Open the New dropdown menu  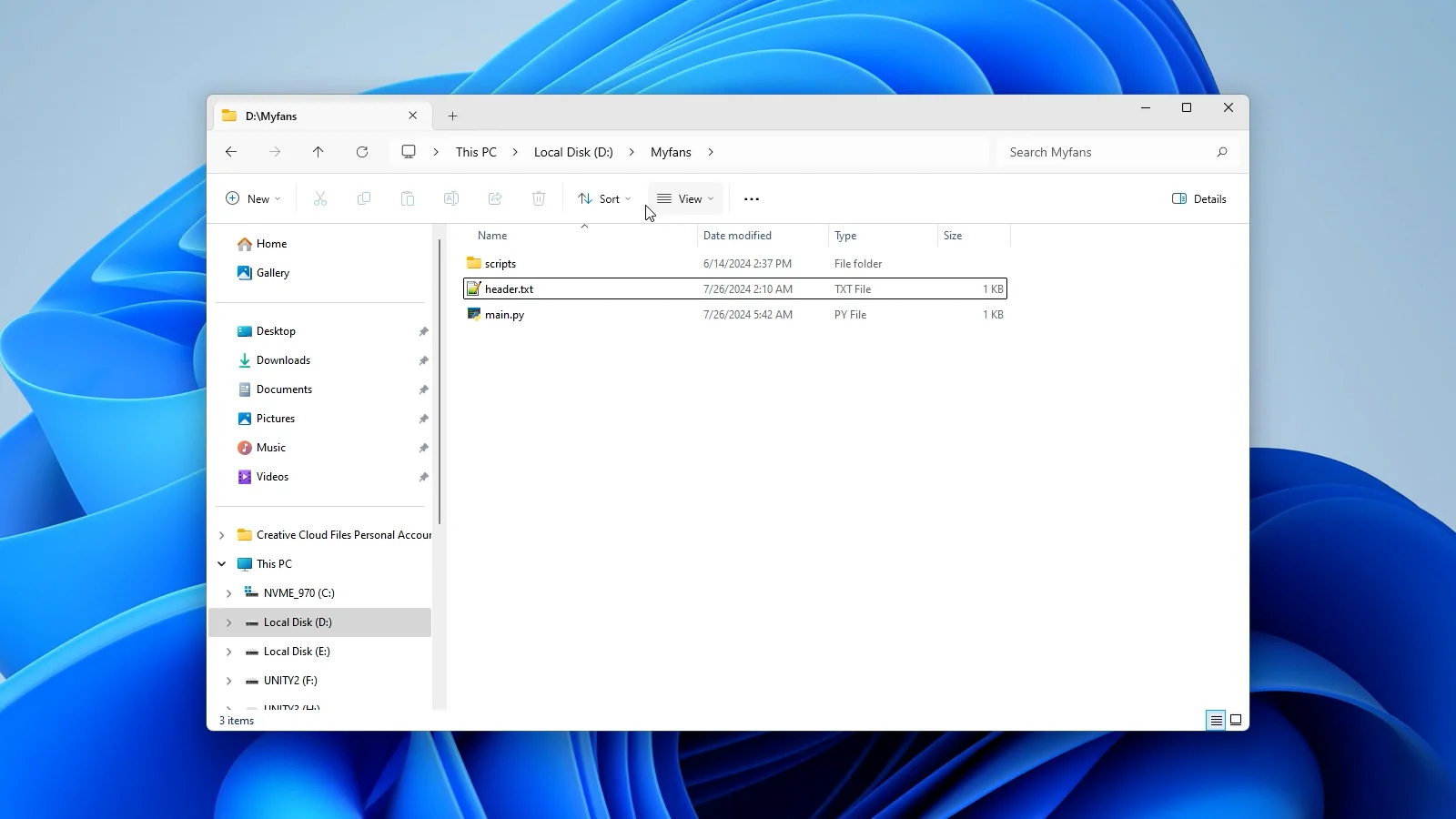click(x=253, y=198)
